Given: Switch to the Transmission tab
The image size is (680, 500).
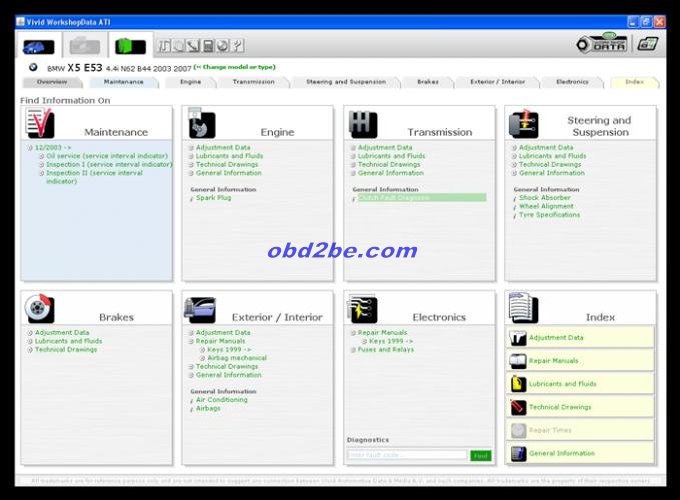Looking at the screenshot, I should point(254,82).
